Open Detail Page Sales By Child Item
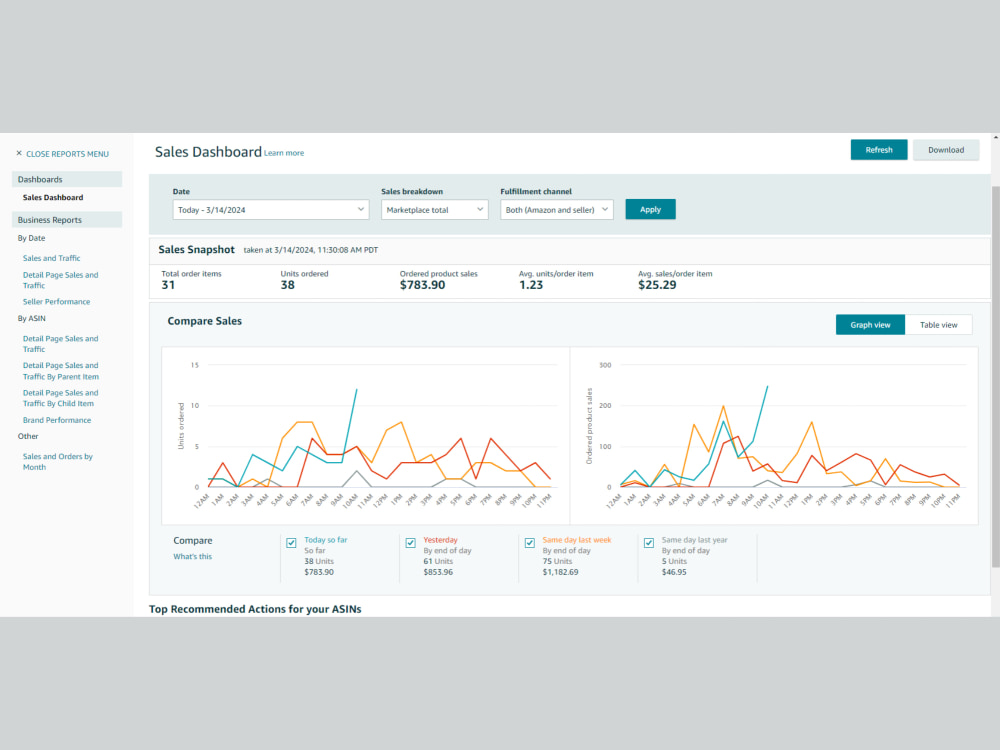1000x750 pixels. tap(61, 398)
